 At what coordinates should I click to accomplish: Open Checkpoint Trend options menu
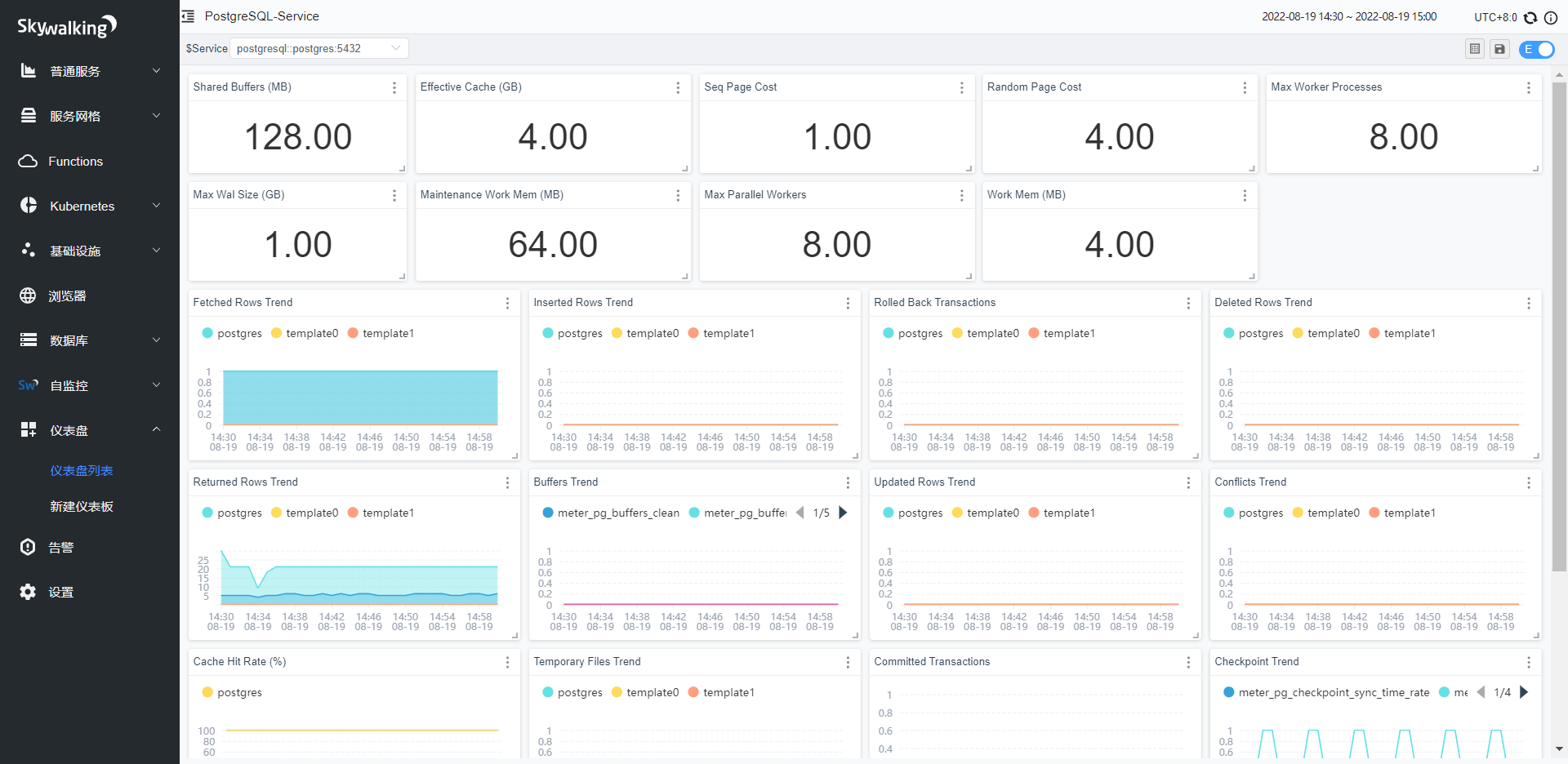[1529, 662]
